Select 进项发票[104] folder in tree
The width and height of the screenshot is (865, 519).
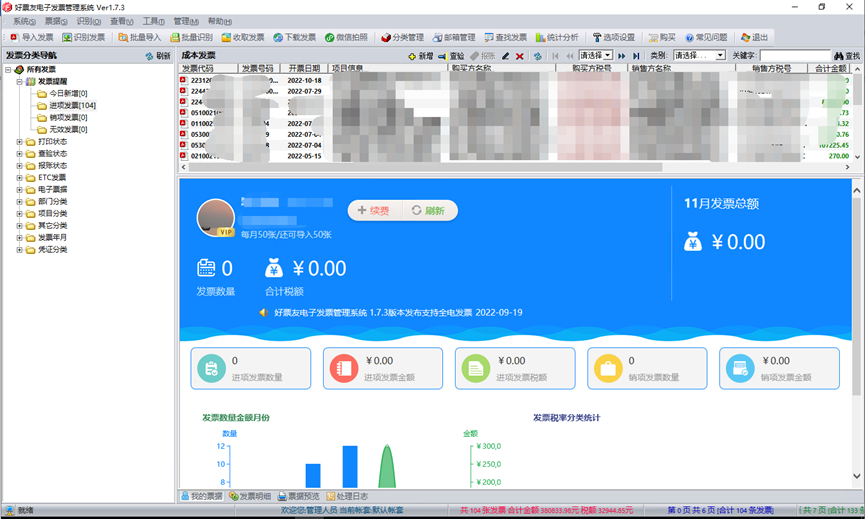[x=66, y=105]
